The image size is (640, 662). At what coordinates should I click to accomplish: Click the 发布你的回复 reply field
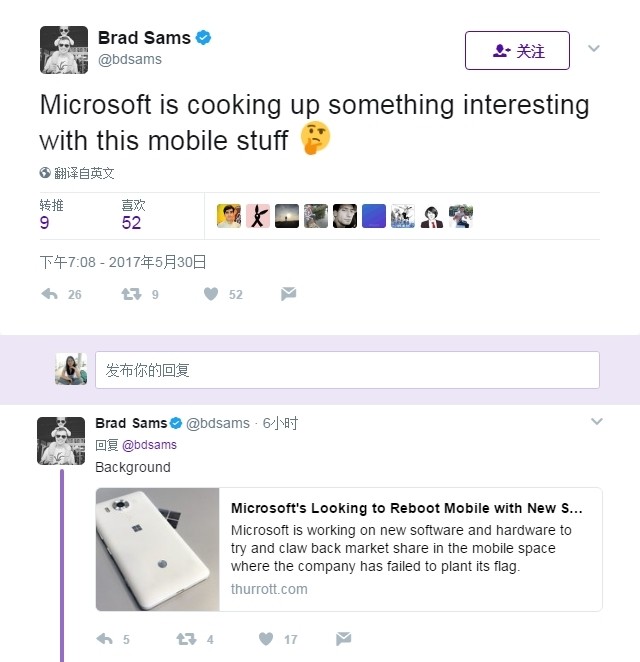pyautogui.click(x=346, y=370)
